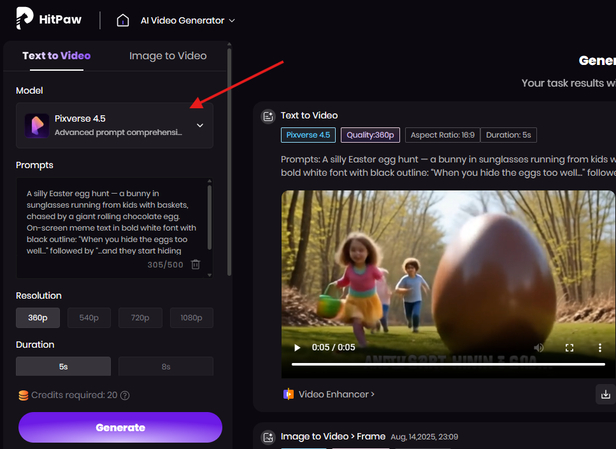This screenshot has height=449, width=616.
Task: Click the Video Enhancer icon
Action: [289, 394]
